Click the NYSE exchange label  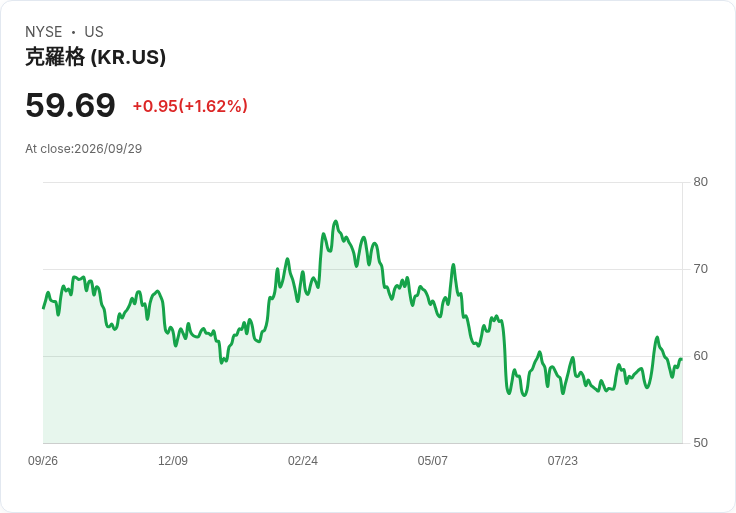click(x=44, y=32)
